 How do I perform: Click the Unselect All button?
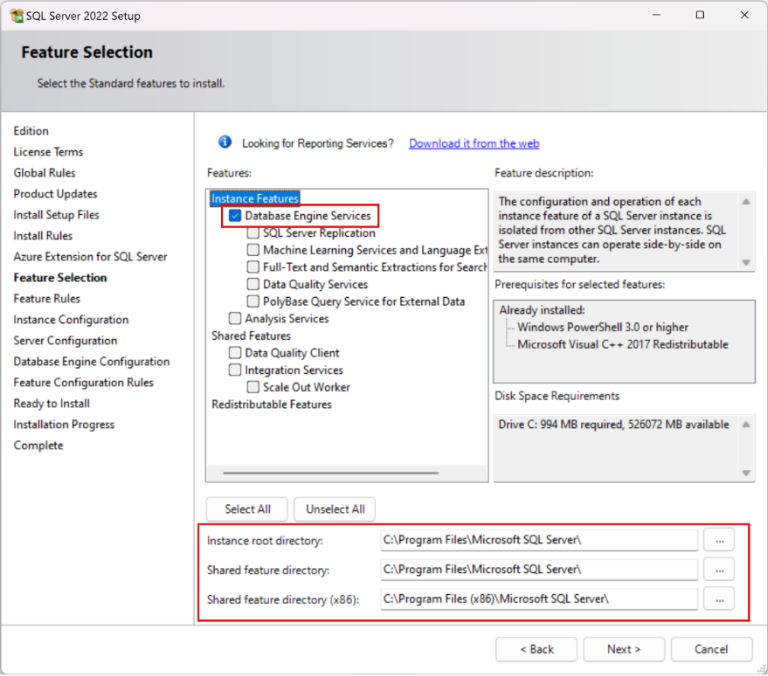[335, 509]
